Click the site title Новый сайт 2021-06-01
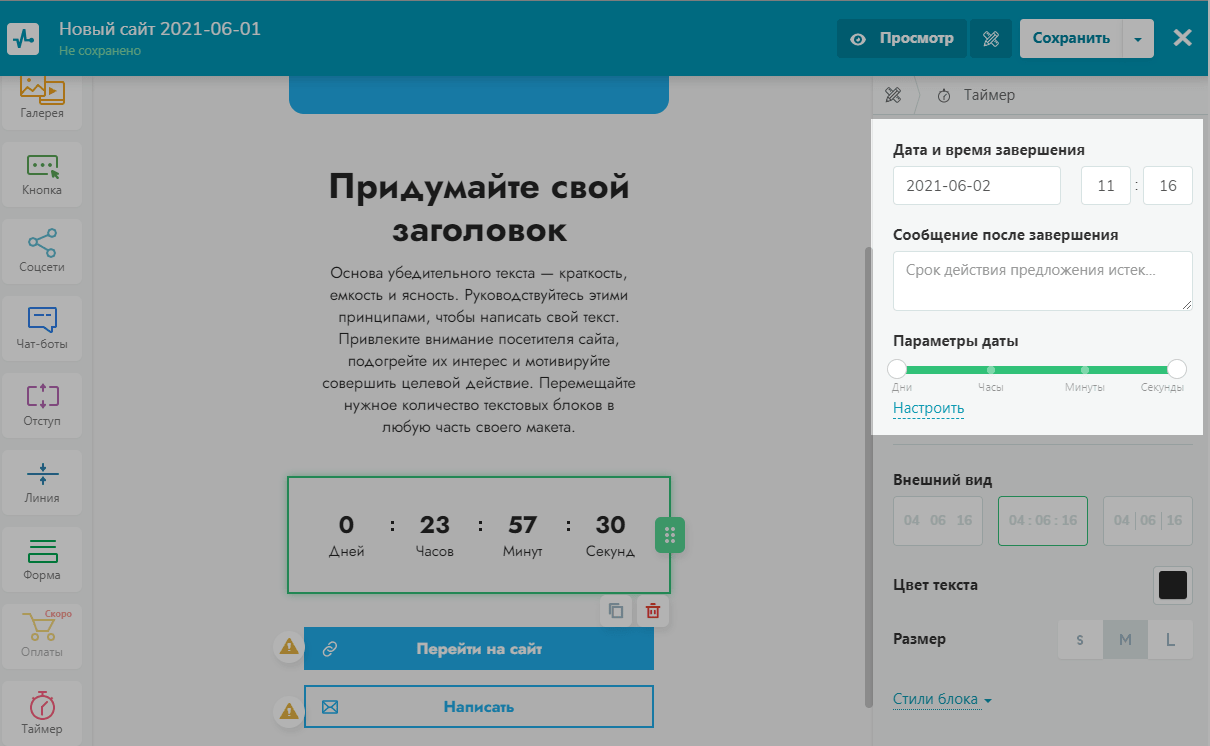Viewport: 1210px width, 746px height. pos(160,28)
